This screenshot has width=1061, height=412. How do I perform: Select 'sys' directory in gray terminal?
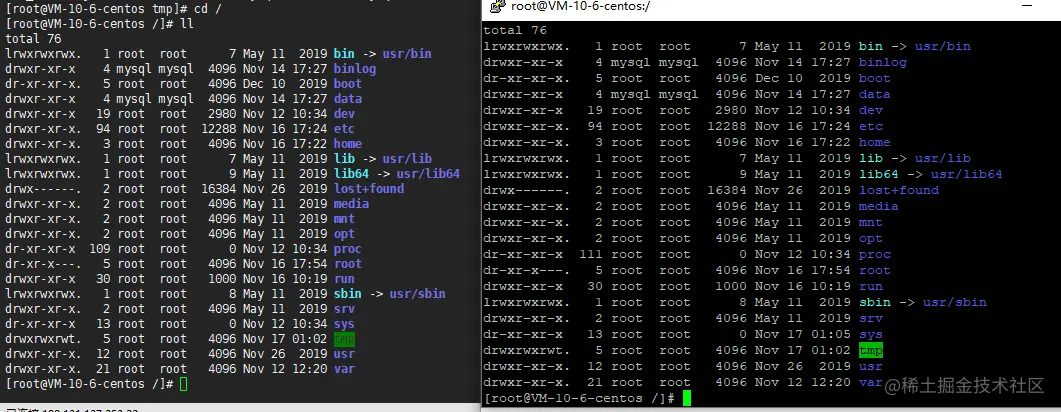pyautogui.click(x=344, y=323)
